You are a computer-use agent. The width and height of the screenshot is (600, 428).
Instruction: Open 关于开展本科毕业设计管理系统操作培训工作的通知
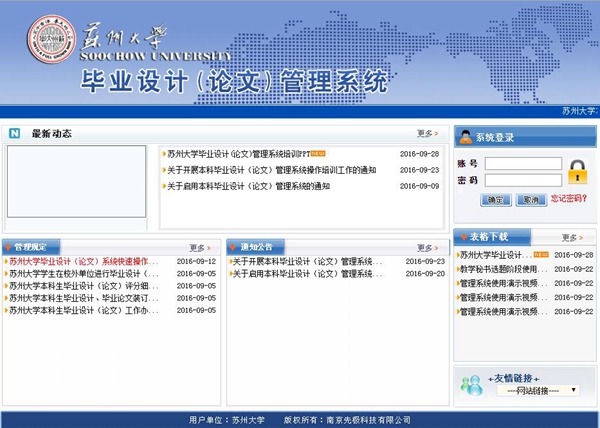[272, 170]
